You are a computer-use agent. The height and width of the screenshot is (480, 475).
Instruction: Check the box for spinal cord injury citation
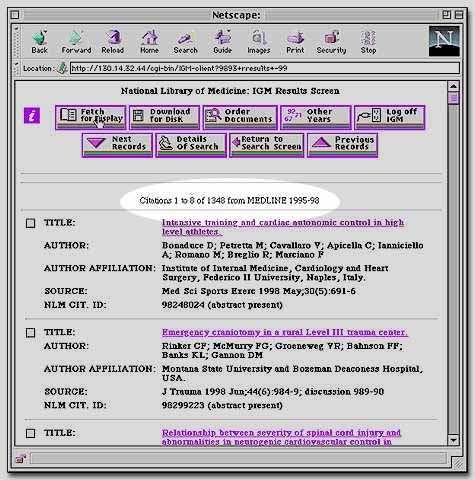30,433
